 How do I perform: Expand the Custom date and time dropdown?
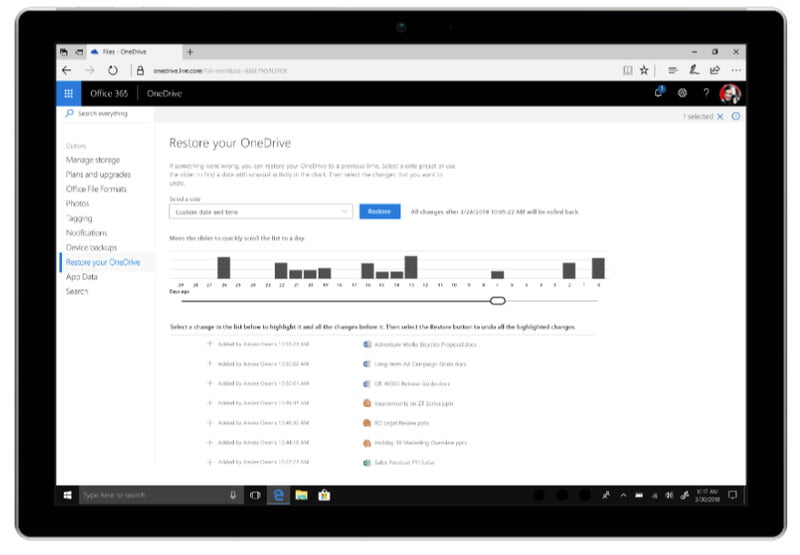(x=345, y=212)
